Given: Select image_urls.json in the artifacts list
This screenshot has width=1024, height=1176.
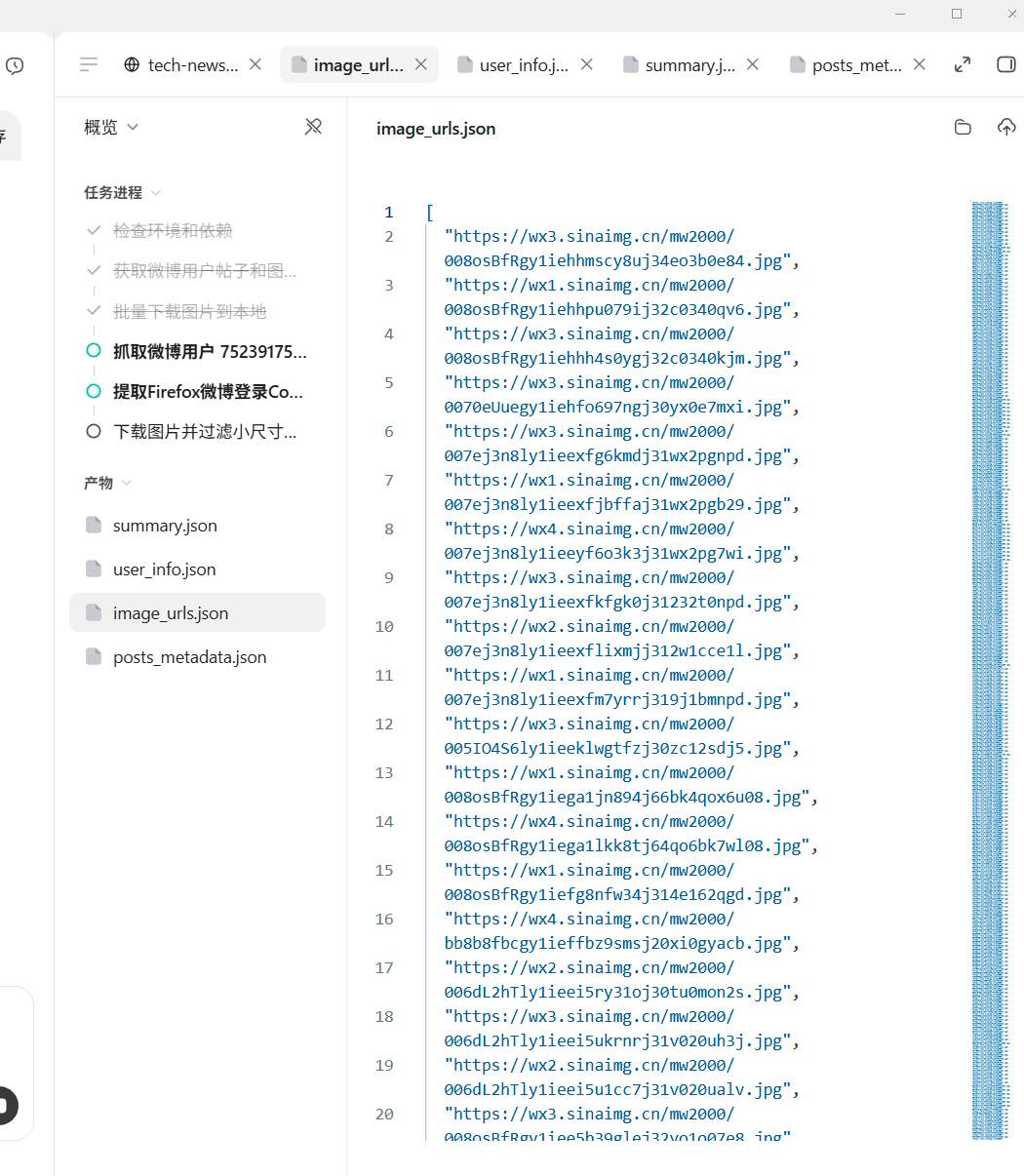Looking at the screenshot, I should click(x=197, y=613).
